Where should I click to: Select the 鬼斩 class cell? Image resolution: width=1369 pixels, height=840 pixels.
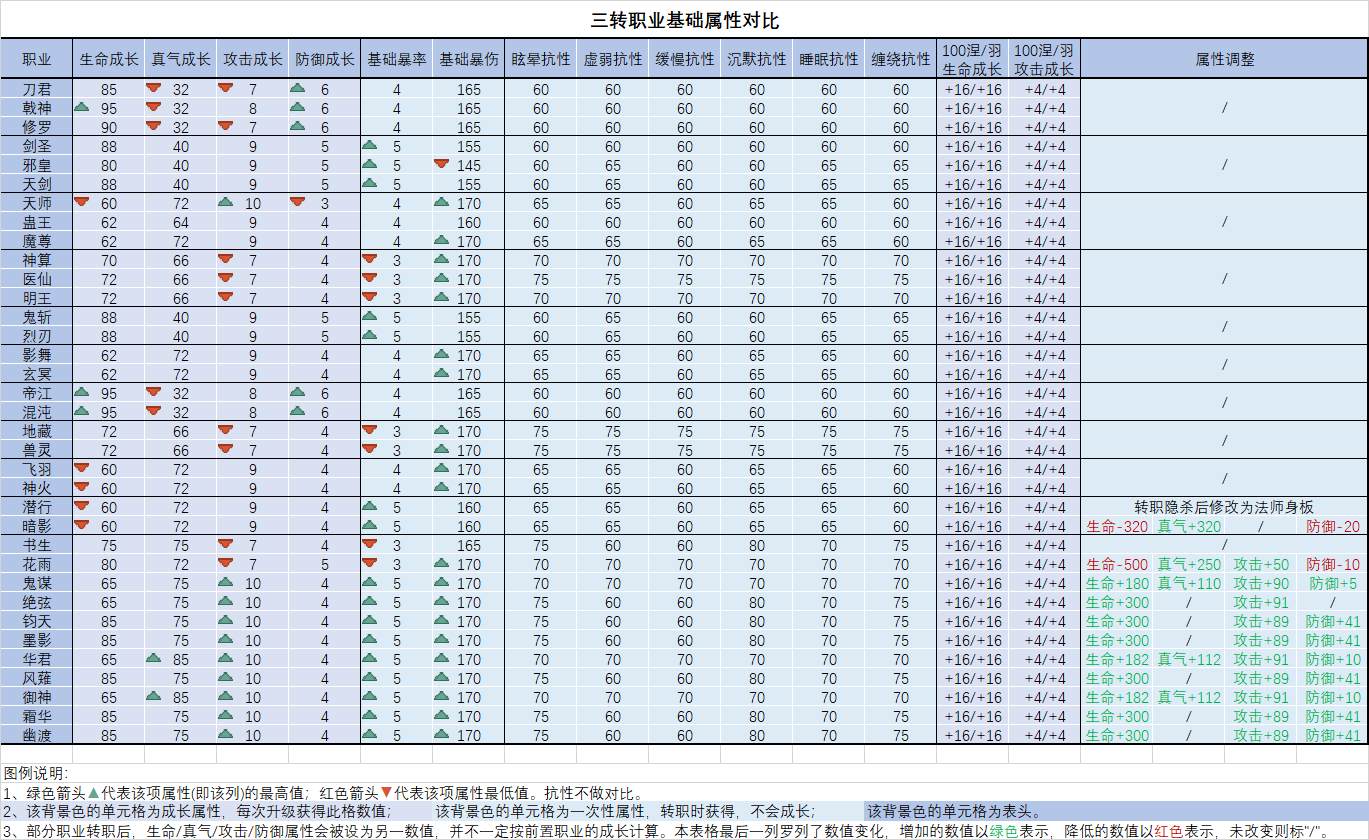pos(37,317)
